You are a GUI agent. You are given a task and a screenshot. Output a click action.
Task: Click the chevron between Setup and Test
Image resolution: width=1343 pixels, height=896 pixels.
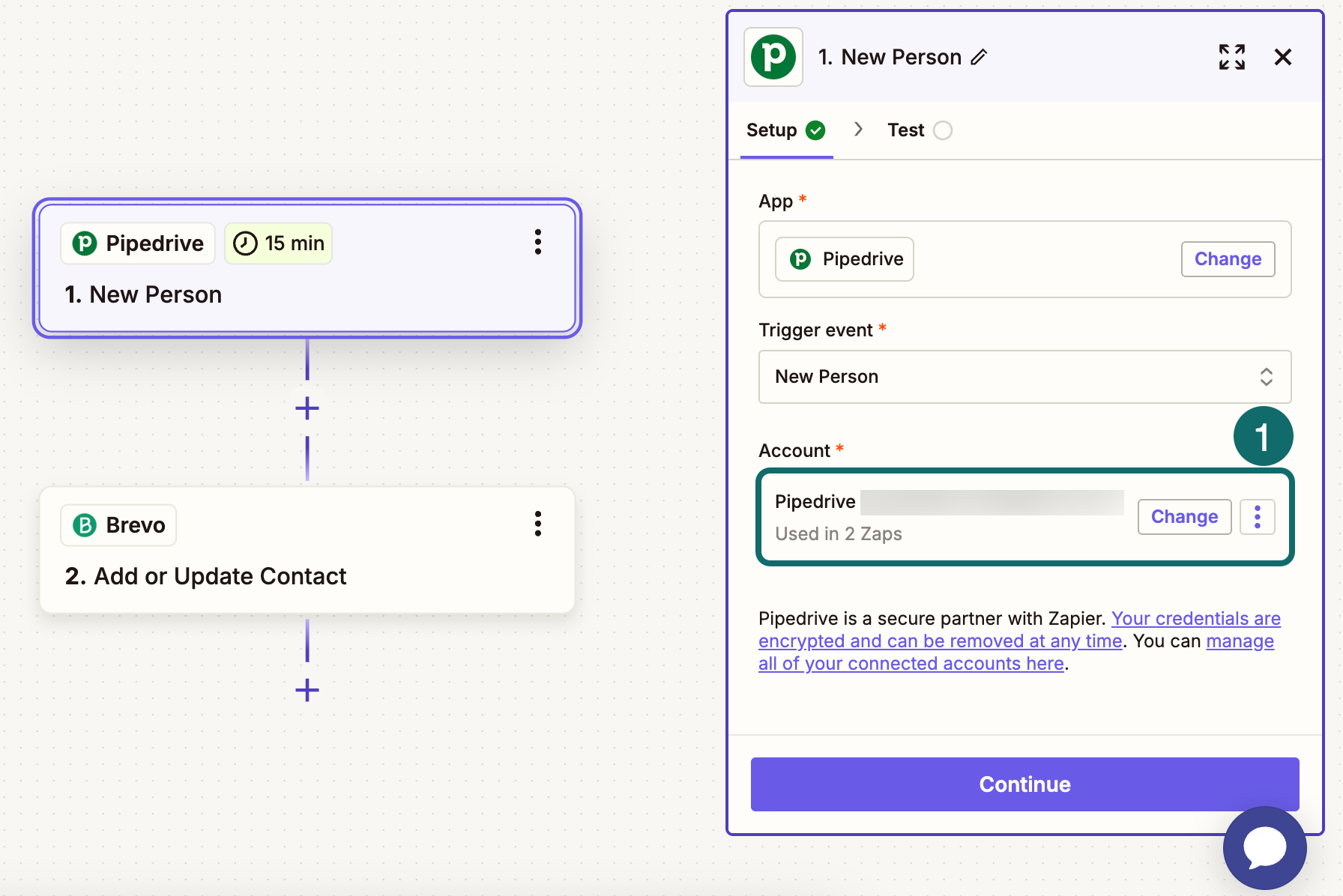click(858, 130)
